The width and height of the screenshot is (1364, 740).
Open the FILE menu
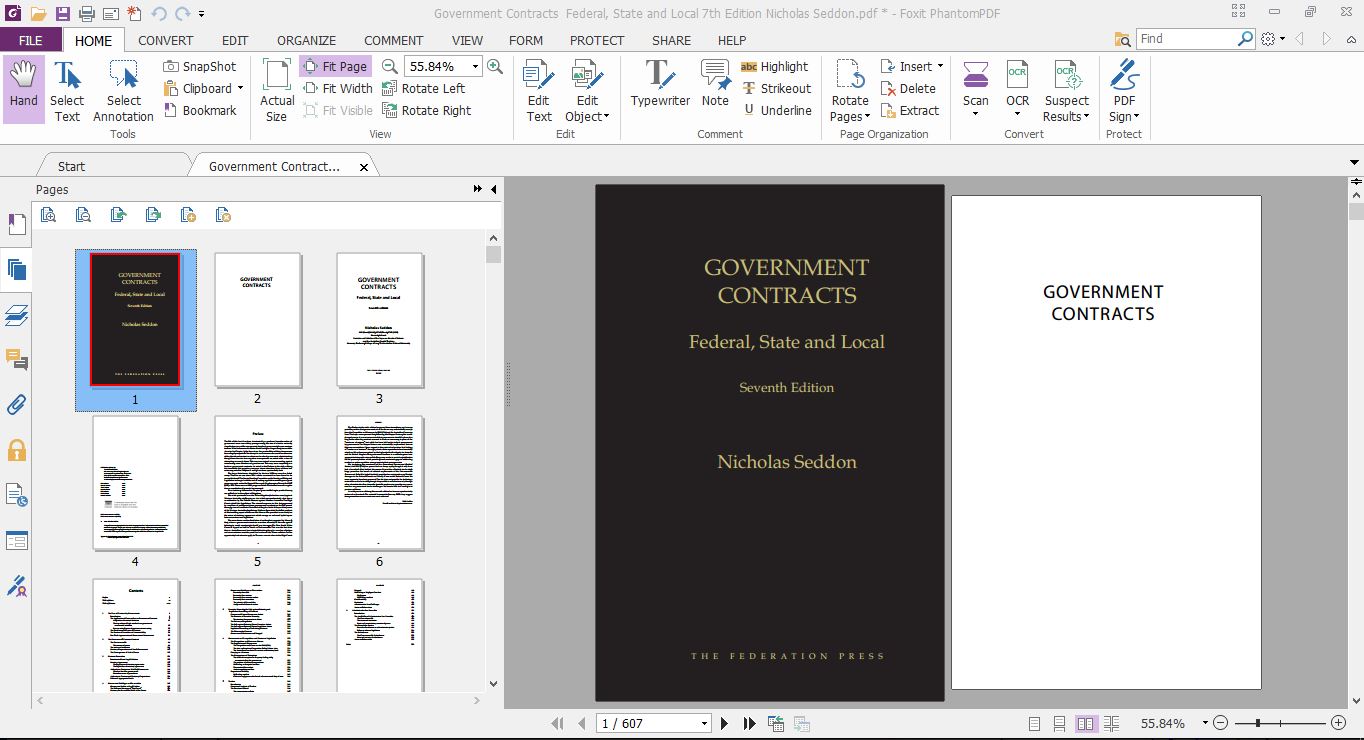31,40
